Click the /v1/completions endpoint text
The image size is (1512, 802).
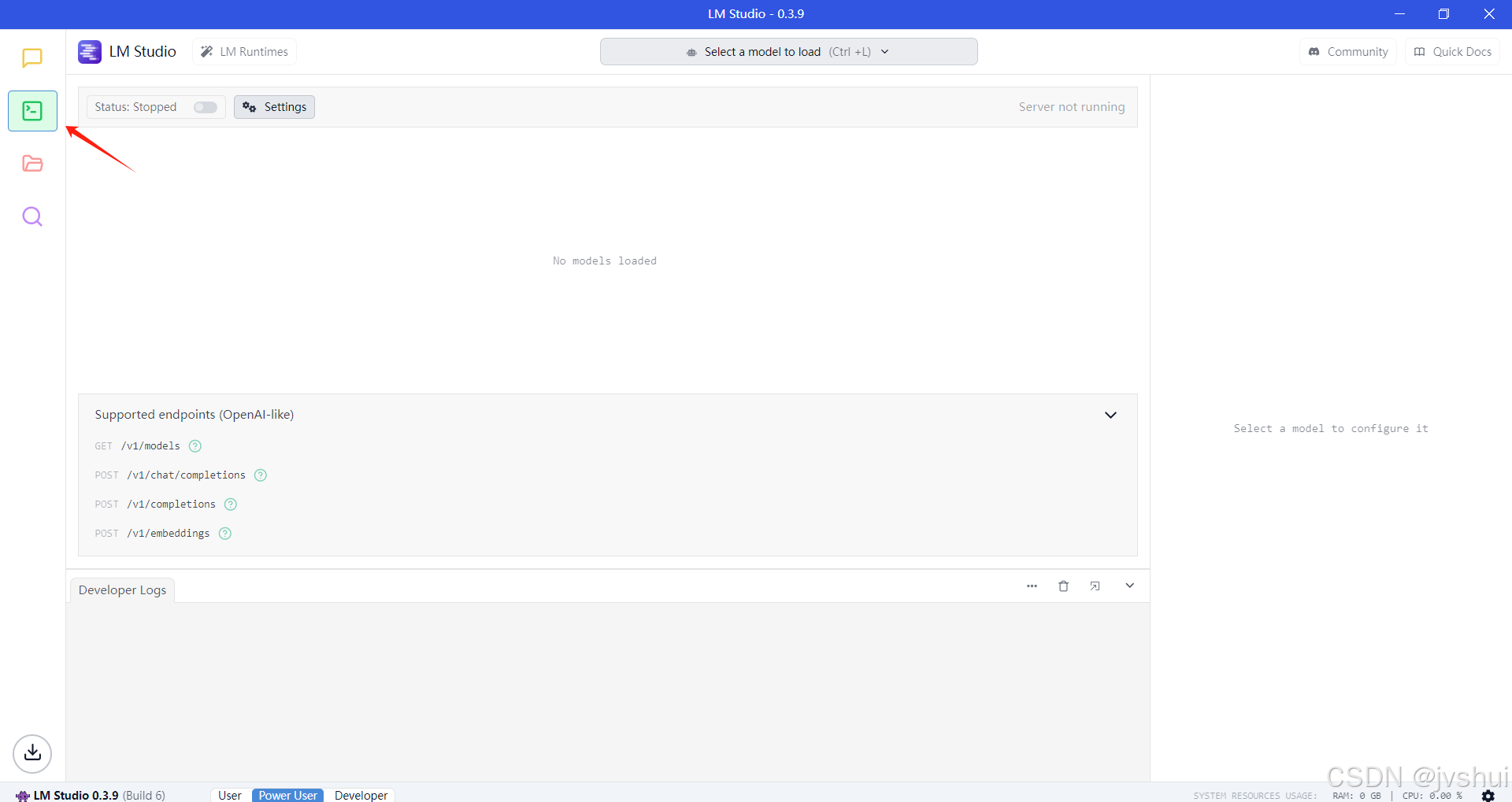171,504
